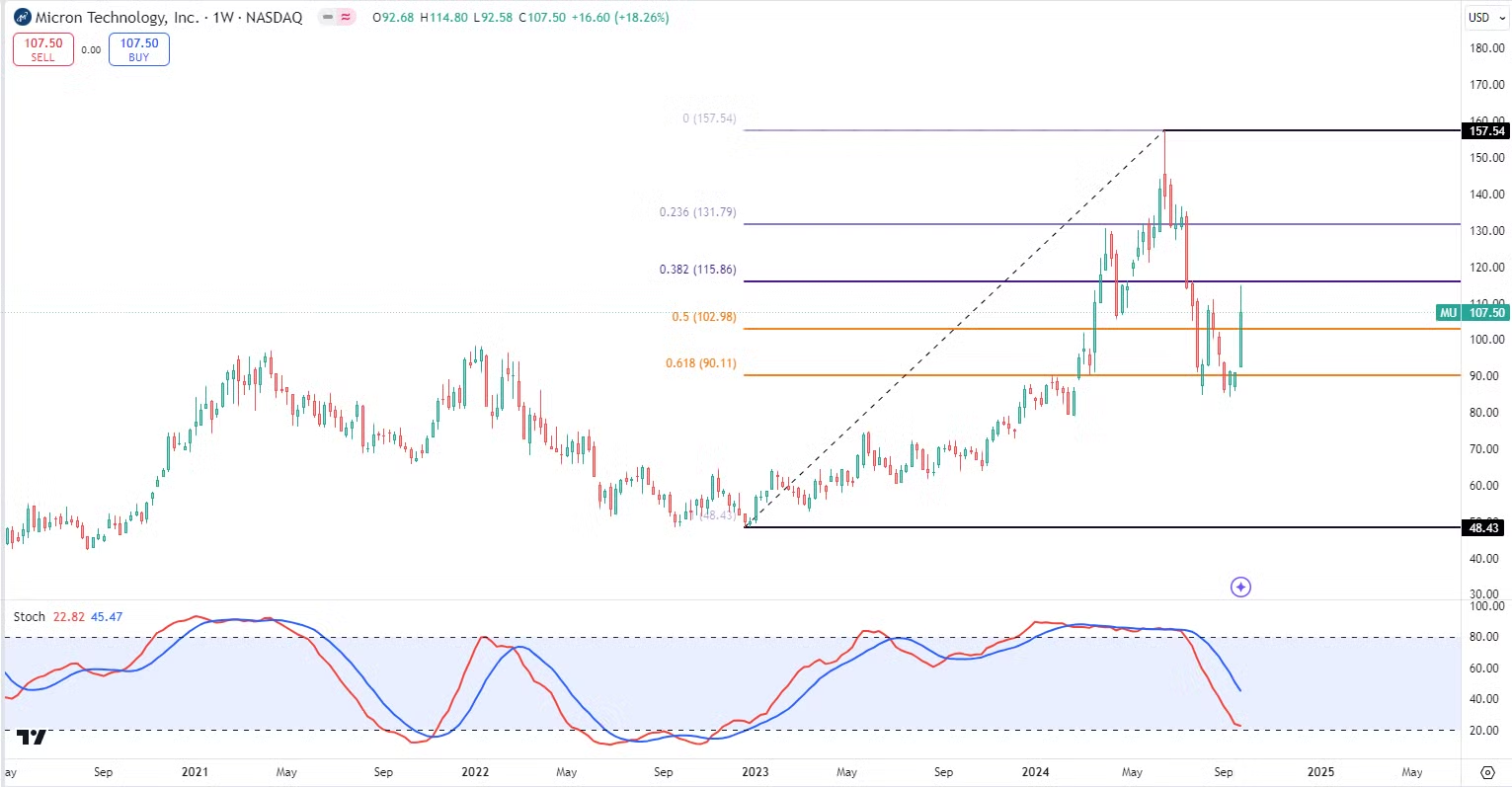The image size is (1512, 787).
Task: Click the 107.50 BUY button
Action: pos(139,49)
